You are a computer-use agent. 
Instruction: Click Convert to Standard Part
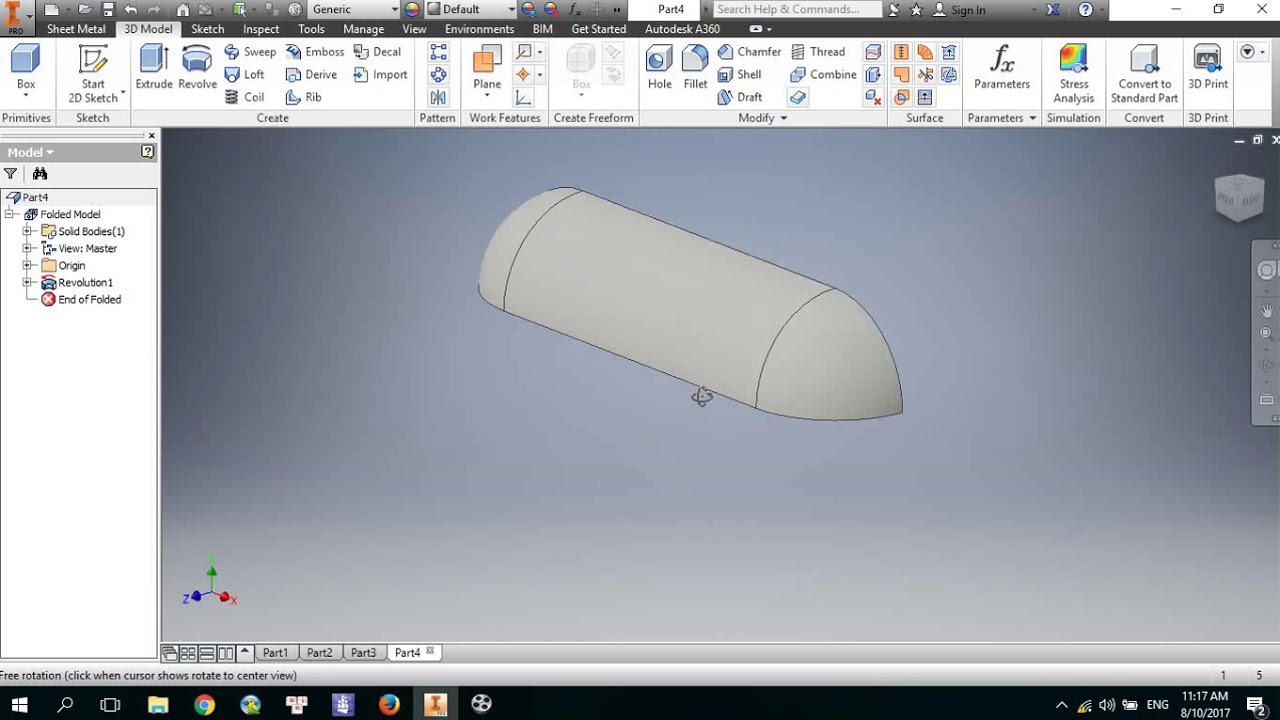[1144, 73]
